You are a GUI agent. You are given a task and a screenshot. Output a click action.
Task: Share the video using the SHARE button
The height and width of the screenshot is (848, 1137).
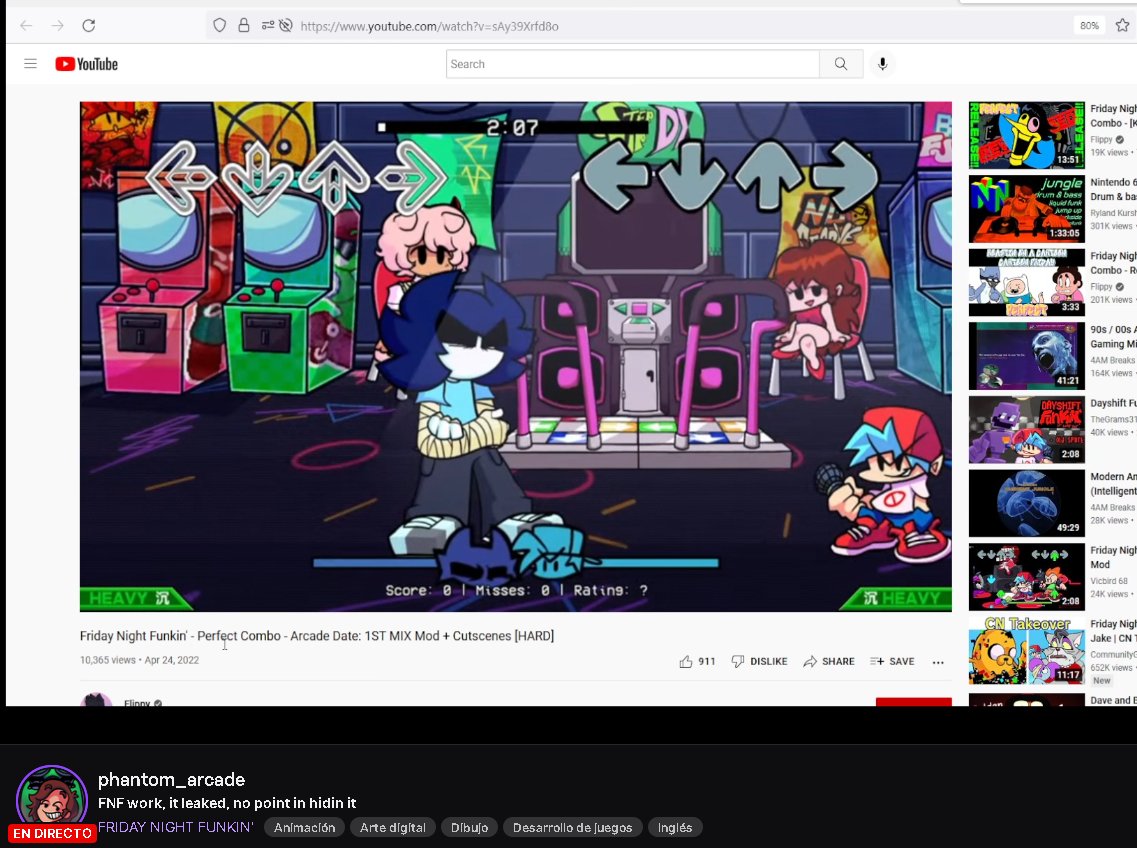[x=829, y=662]
